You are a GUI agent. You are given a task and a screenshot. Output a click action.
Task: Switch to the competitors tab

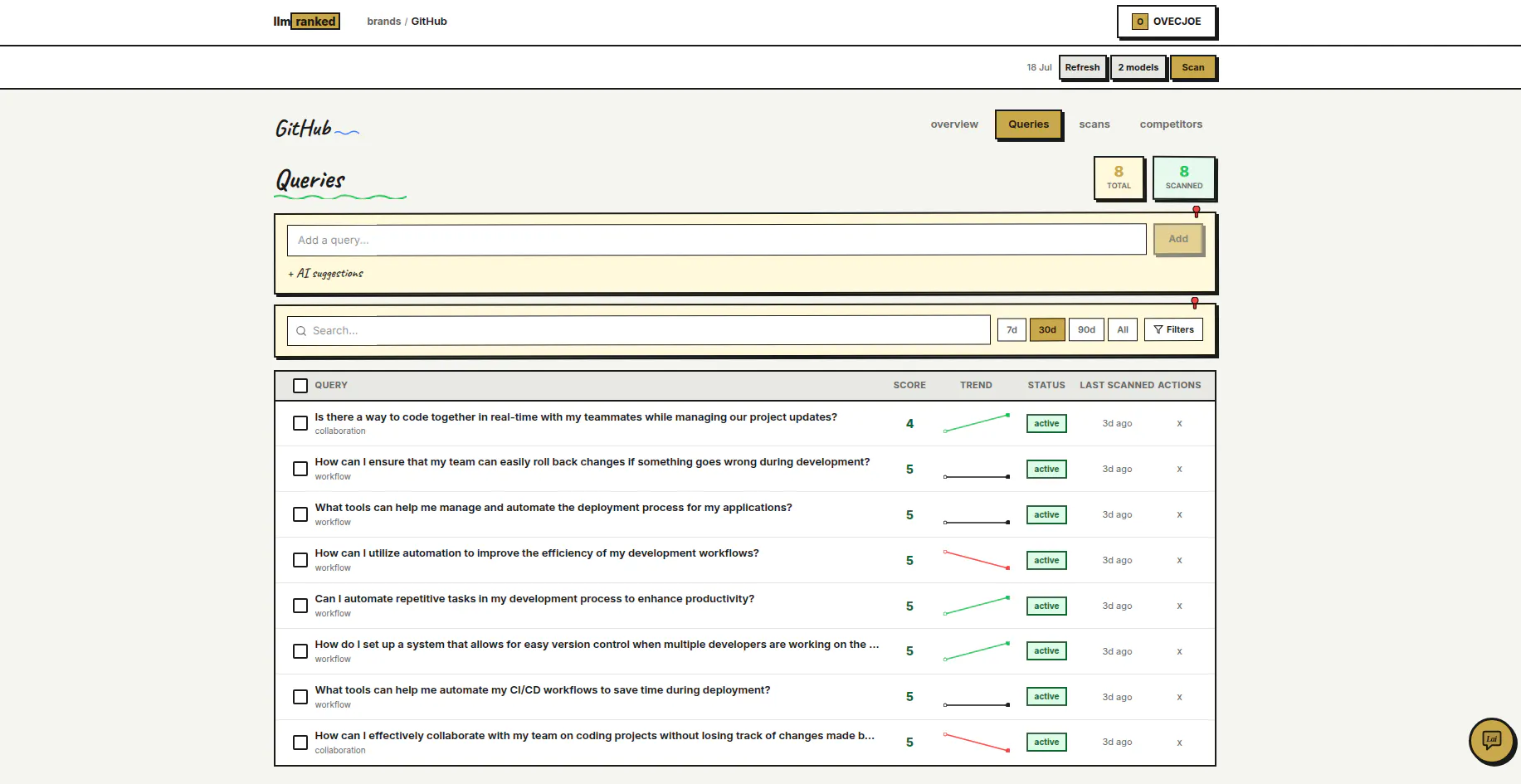tap(1171, 124)
